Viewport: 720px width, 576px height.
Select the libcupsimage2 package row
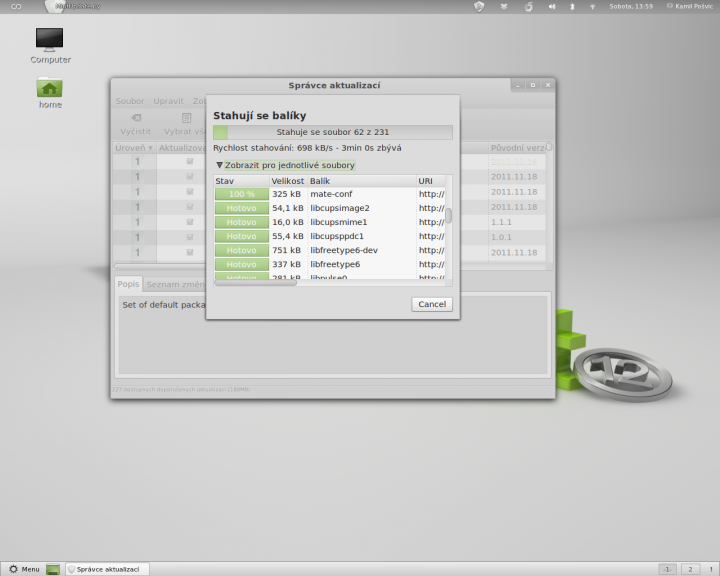330,208
